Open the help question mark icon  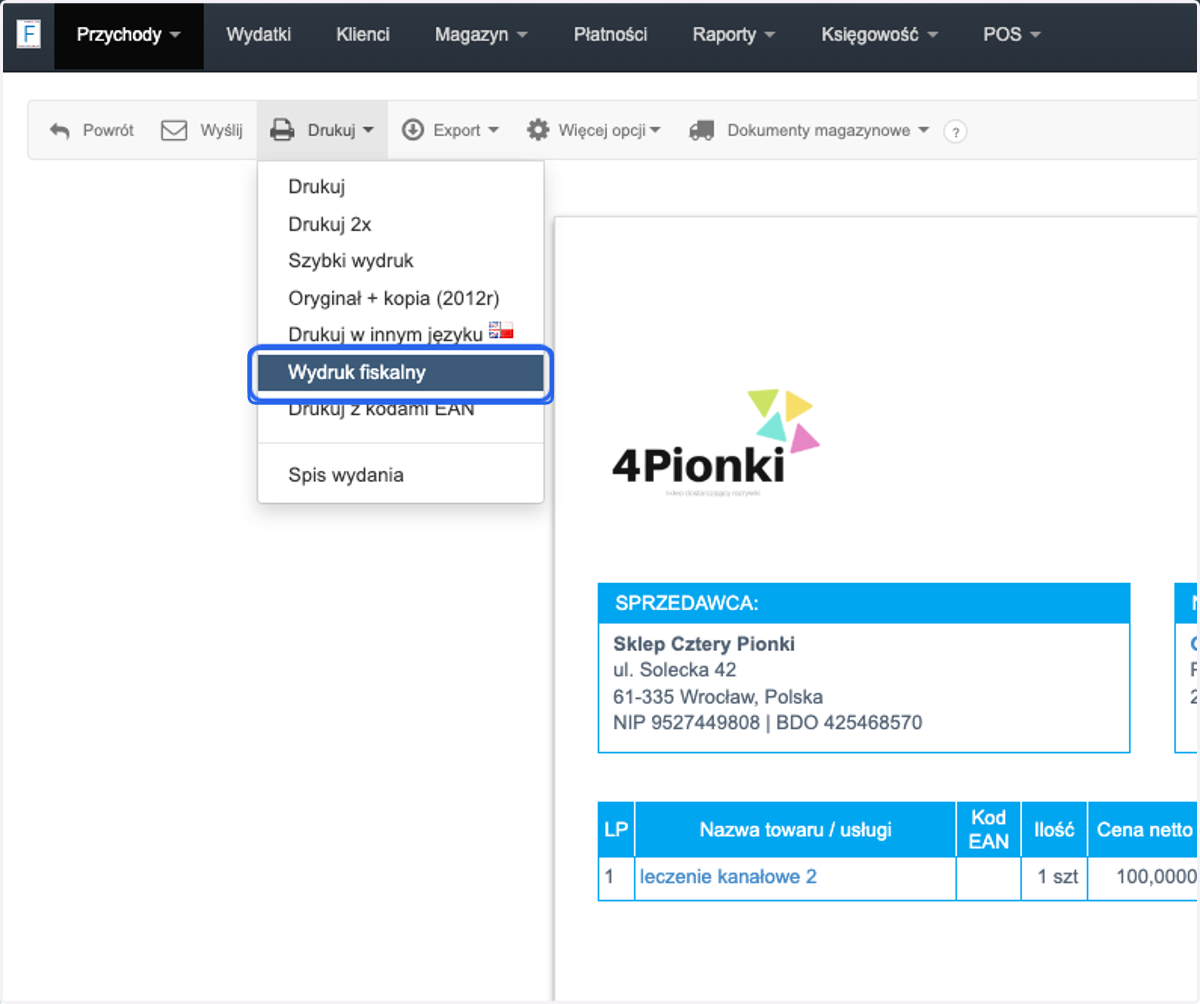(x=955, y=131)
